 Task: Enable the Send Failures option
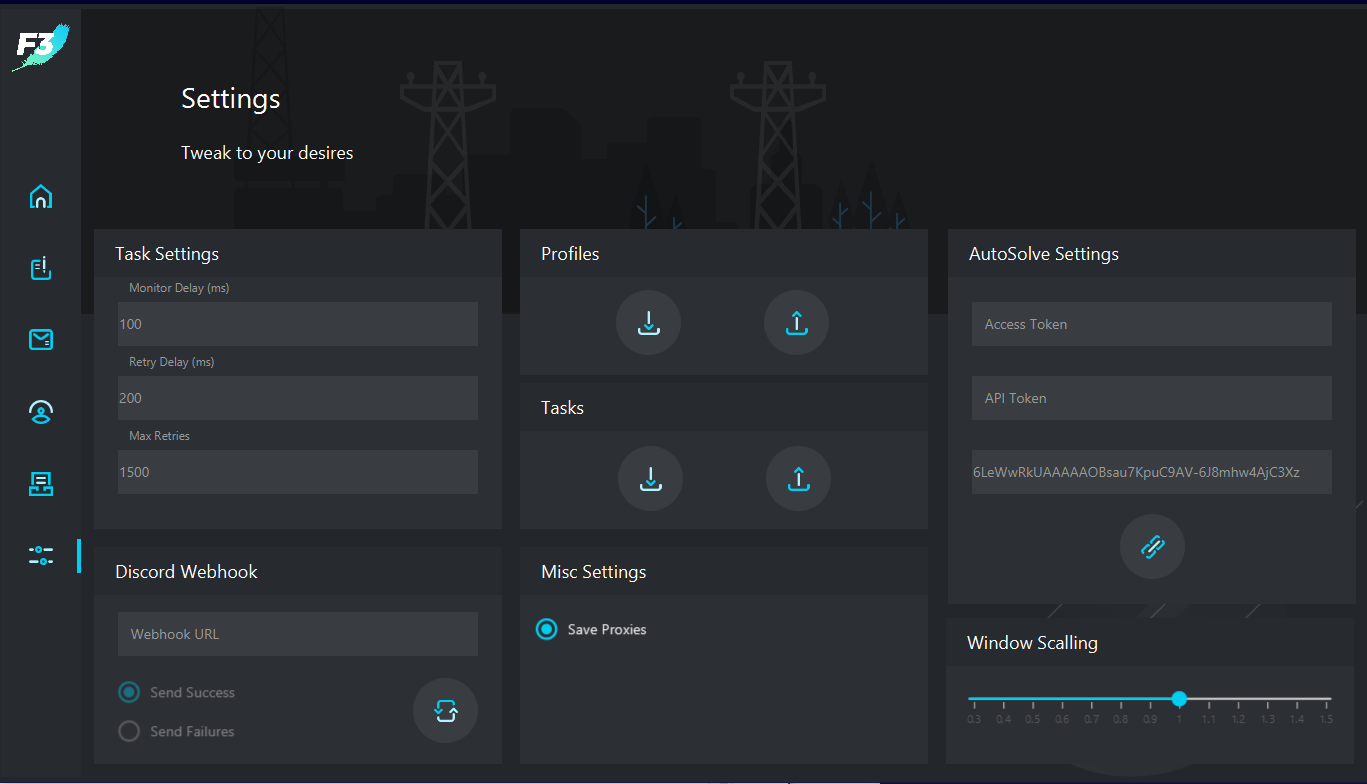(x=129, y=731)
